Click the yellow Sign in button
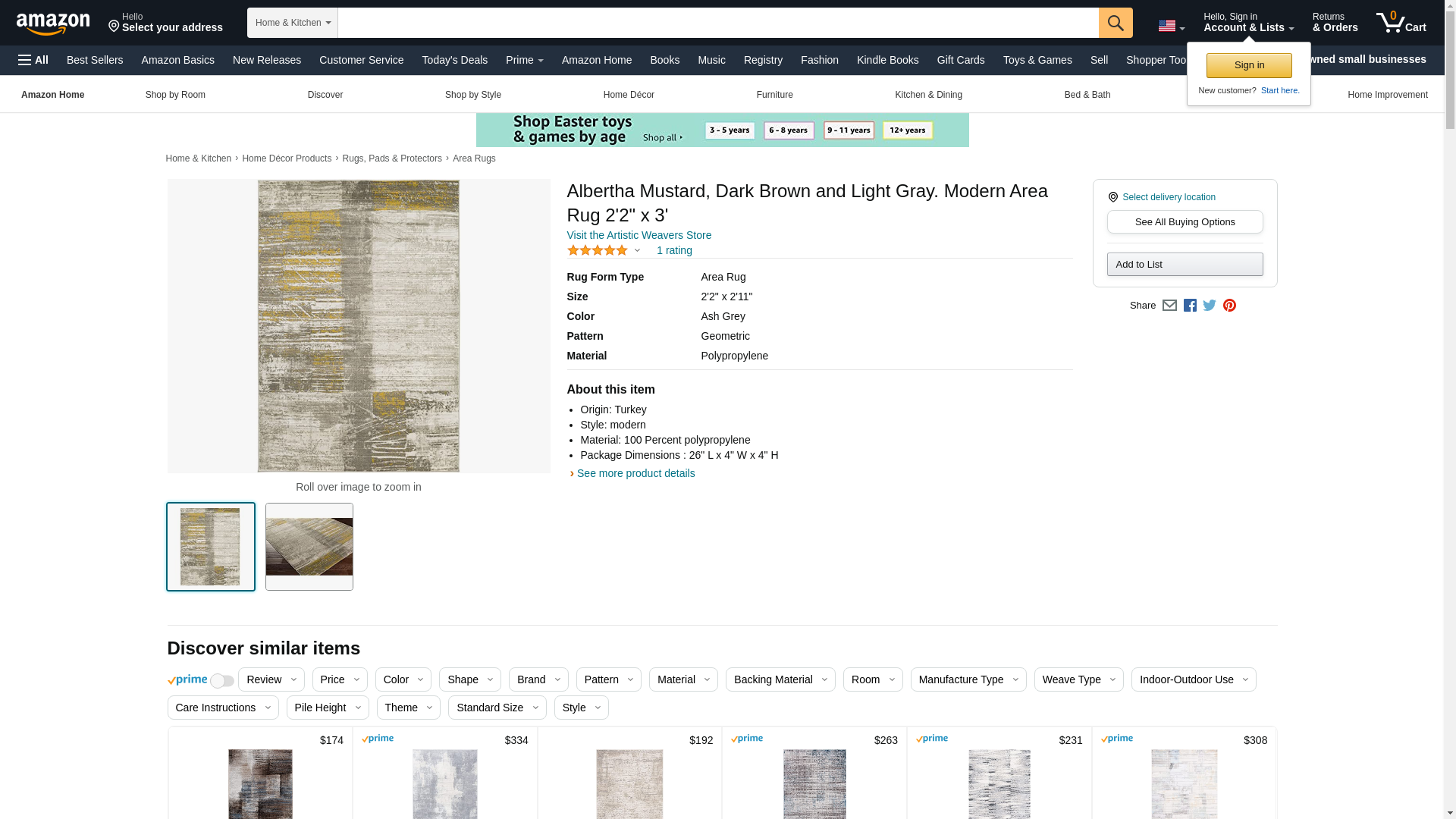Viewport: 1456px width, 819px height. [x=1249, y=65]
